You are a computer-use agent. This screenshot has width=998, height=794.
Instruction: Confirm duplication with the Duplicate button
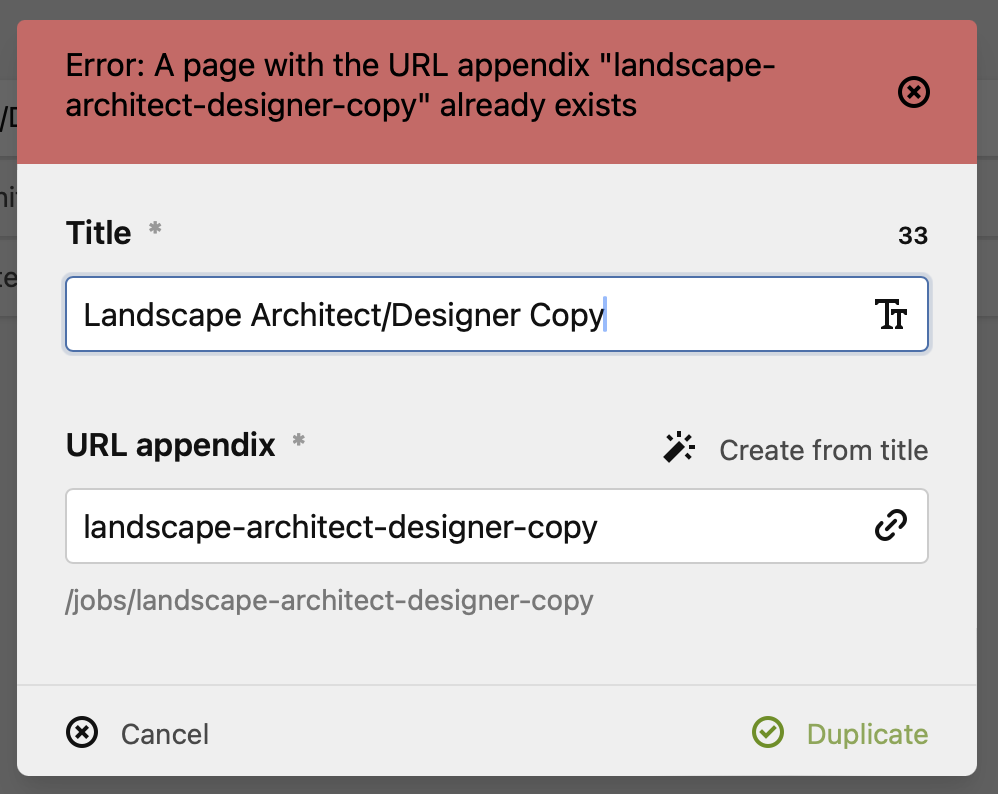(x=866, y=733)
